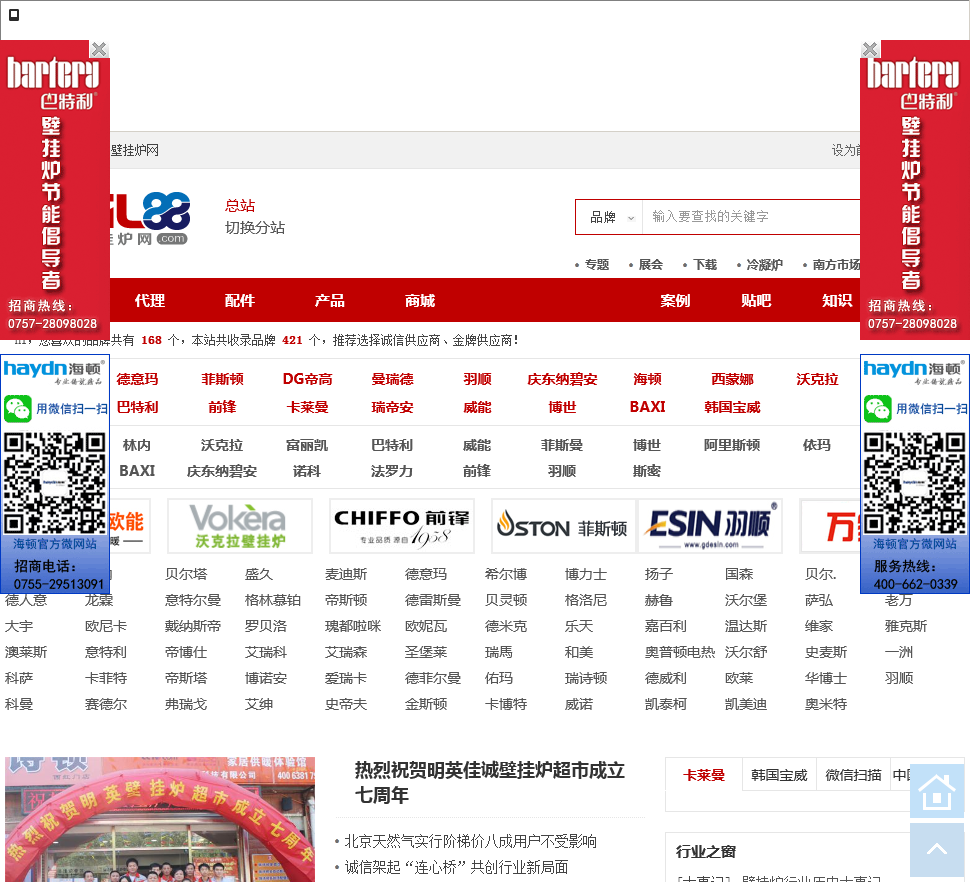This screenshot has width=970, height=882.
Task: Open brand list entry 奥普顿电热
Action: pyautogui.click(x=680, y=652)
